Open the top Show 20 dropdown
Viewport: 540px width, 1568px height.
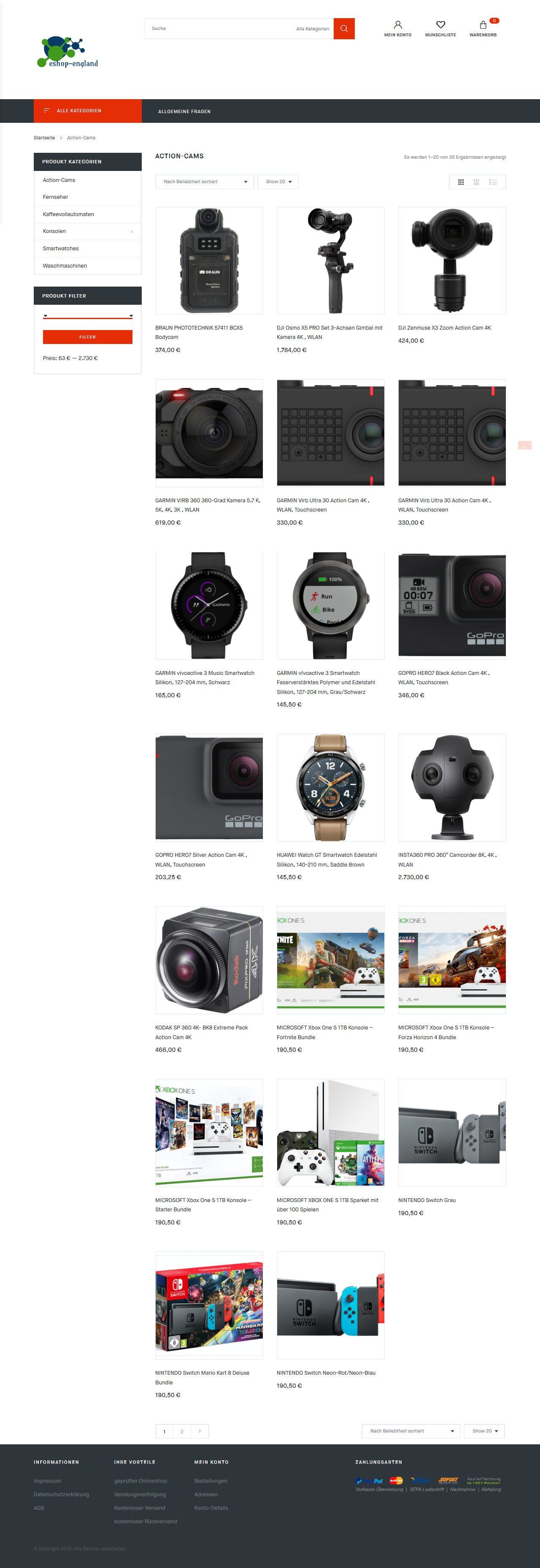click(278, 182)
